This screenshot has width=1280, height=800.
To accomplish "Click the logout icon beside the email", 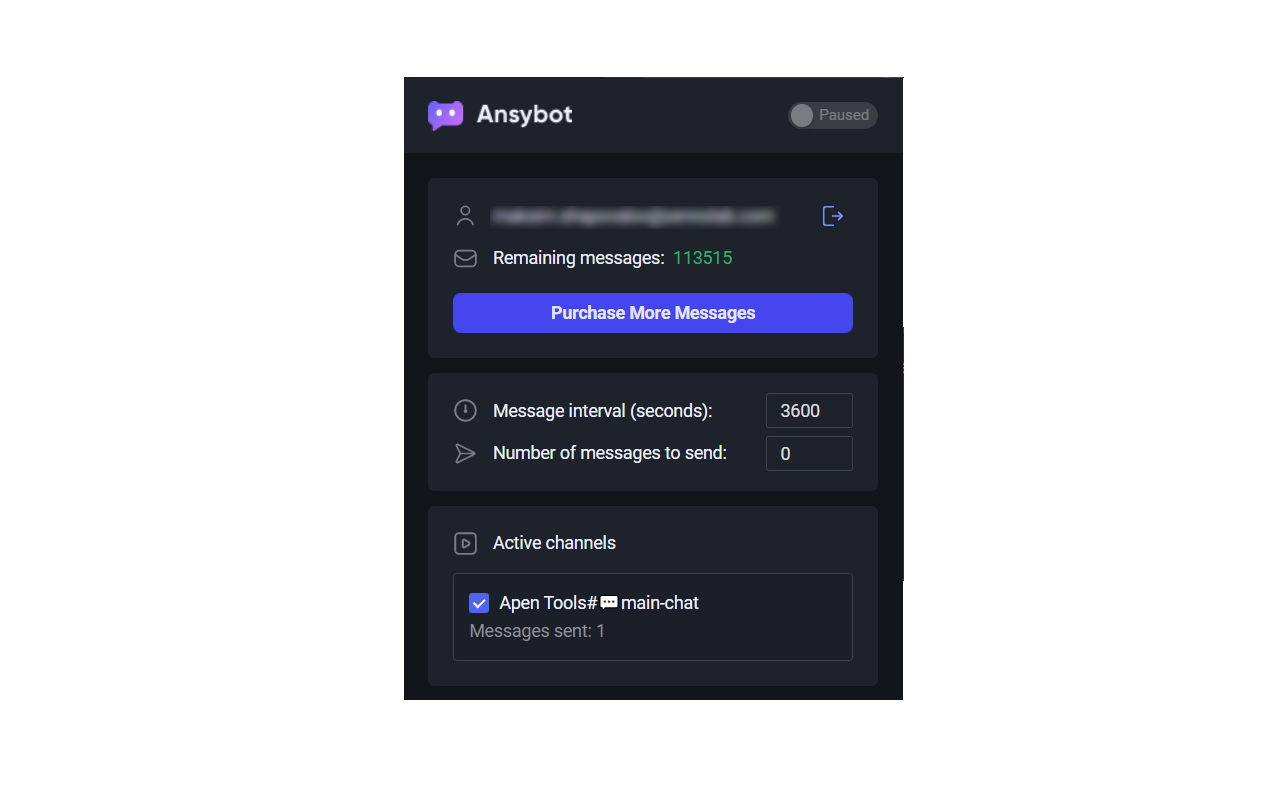I will coord(833,216).
